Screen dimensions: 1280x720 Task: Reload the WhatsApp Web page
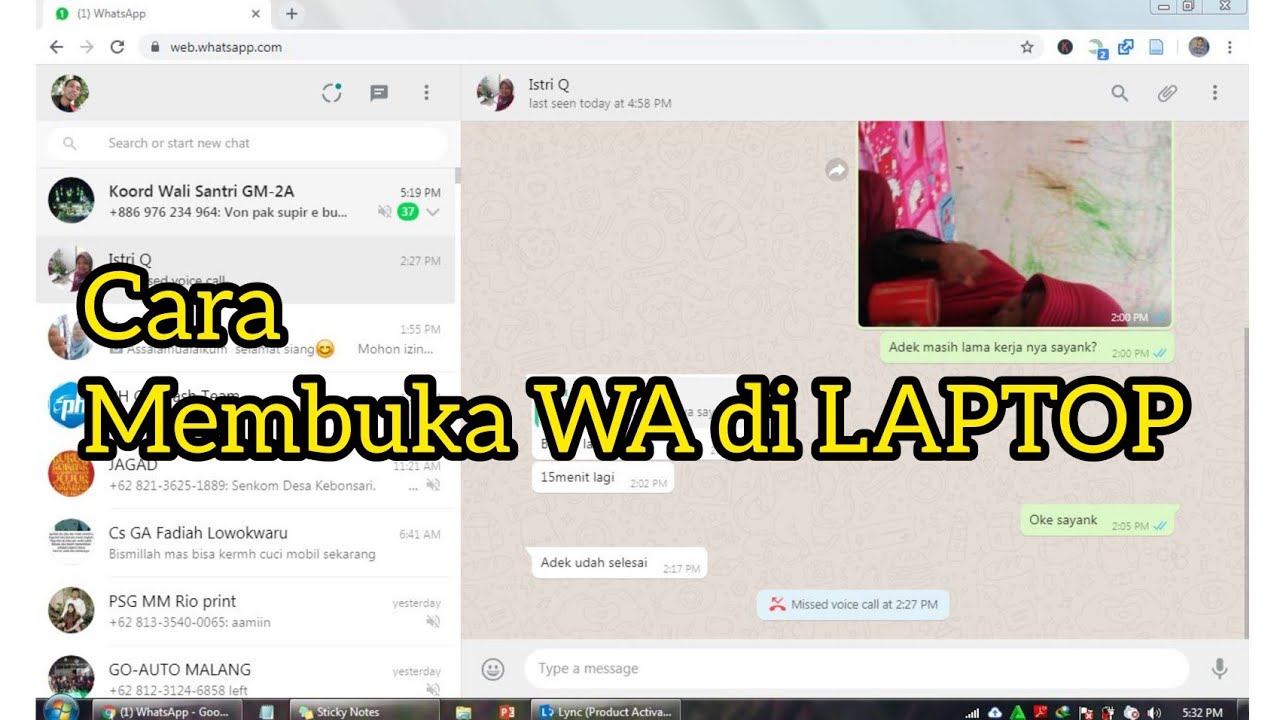pyautogui.click(x=117, y=47)
